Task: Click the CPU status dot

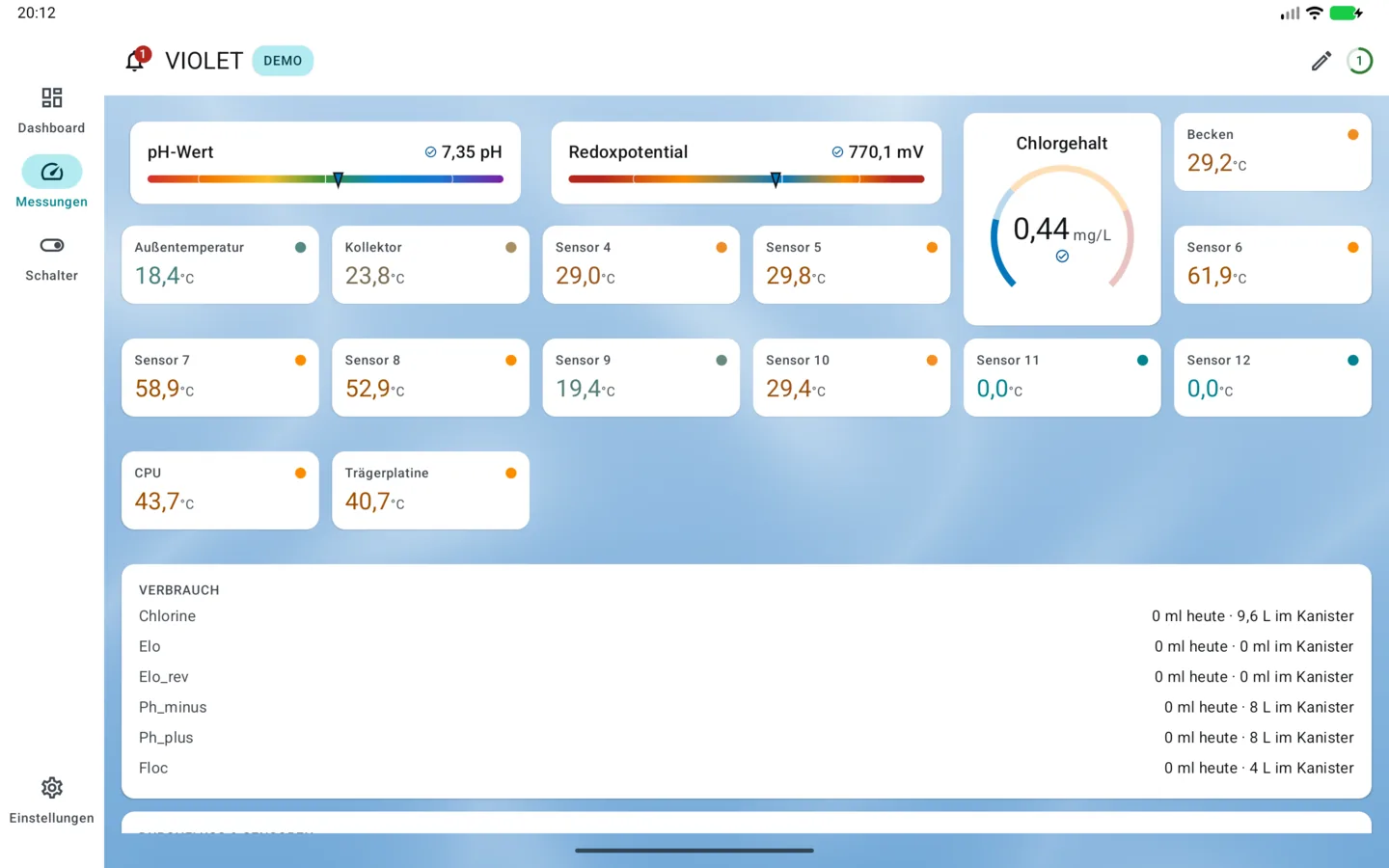Action: (x=300, y=474)
